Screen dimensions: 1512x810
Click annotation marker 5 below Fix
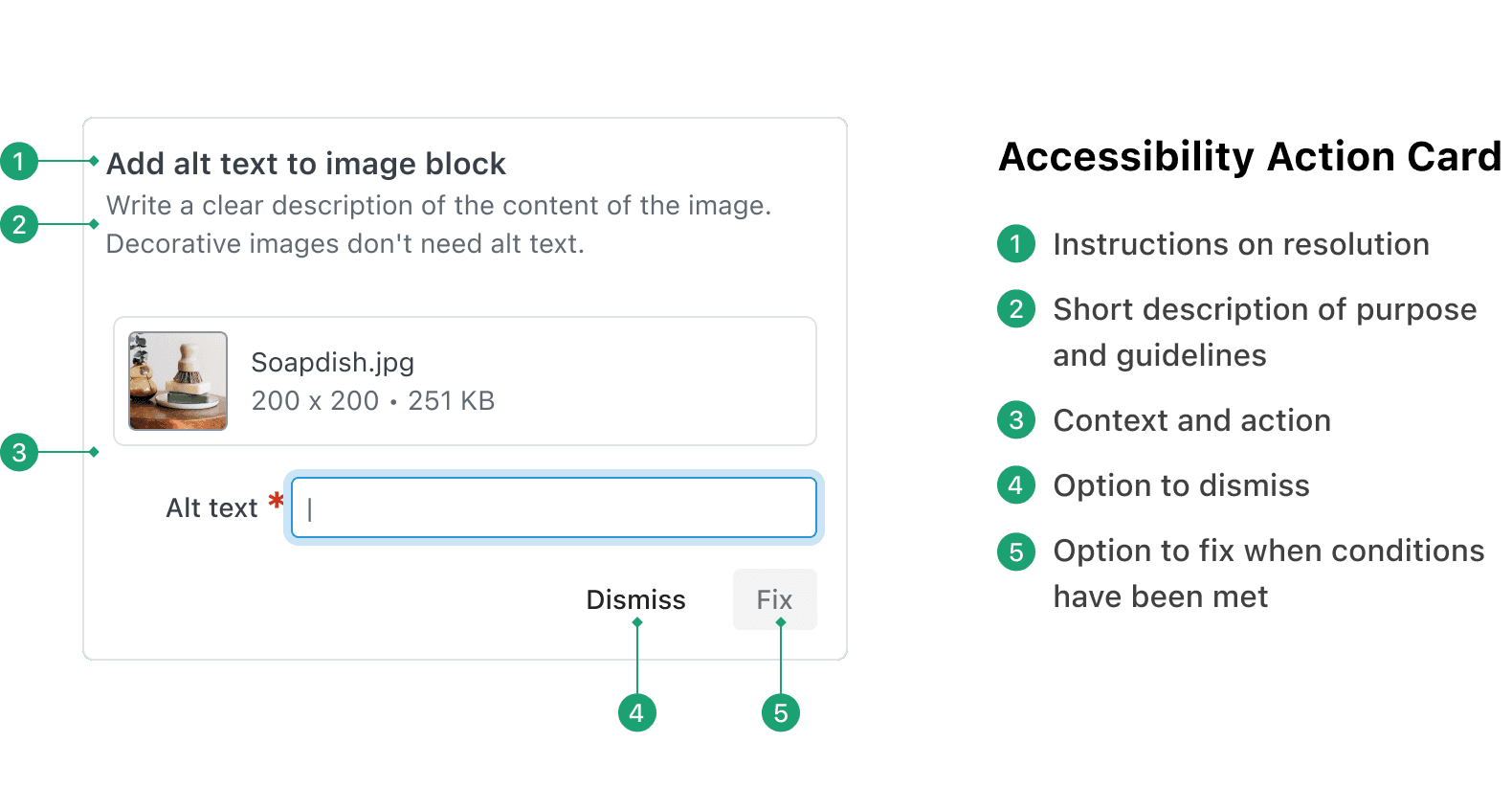click(x=781, y=712)
